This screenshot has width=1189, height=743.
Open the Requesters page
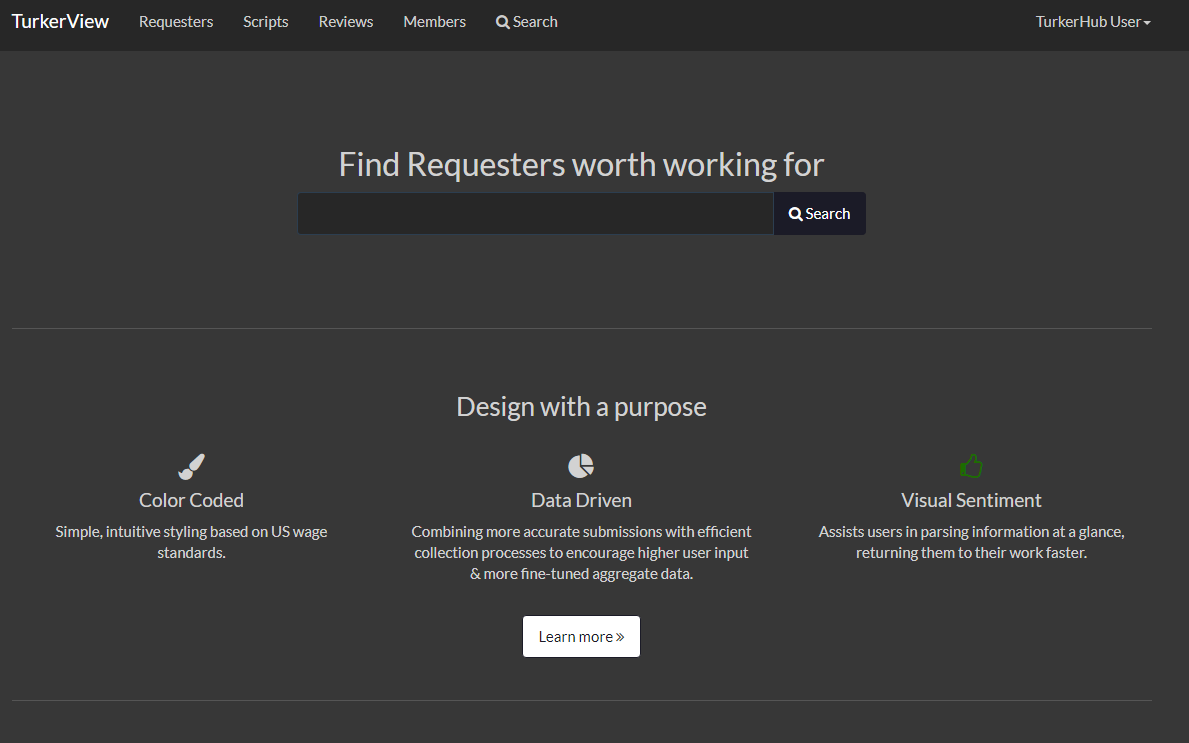point(175,21)
